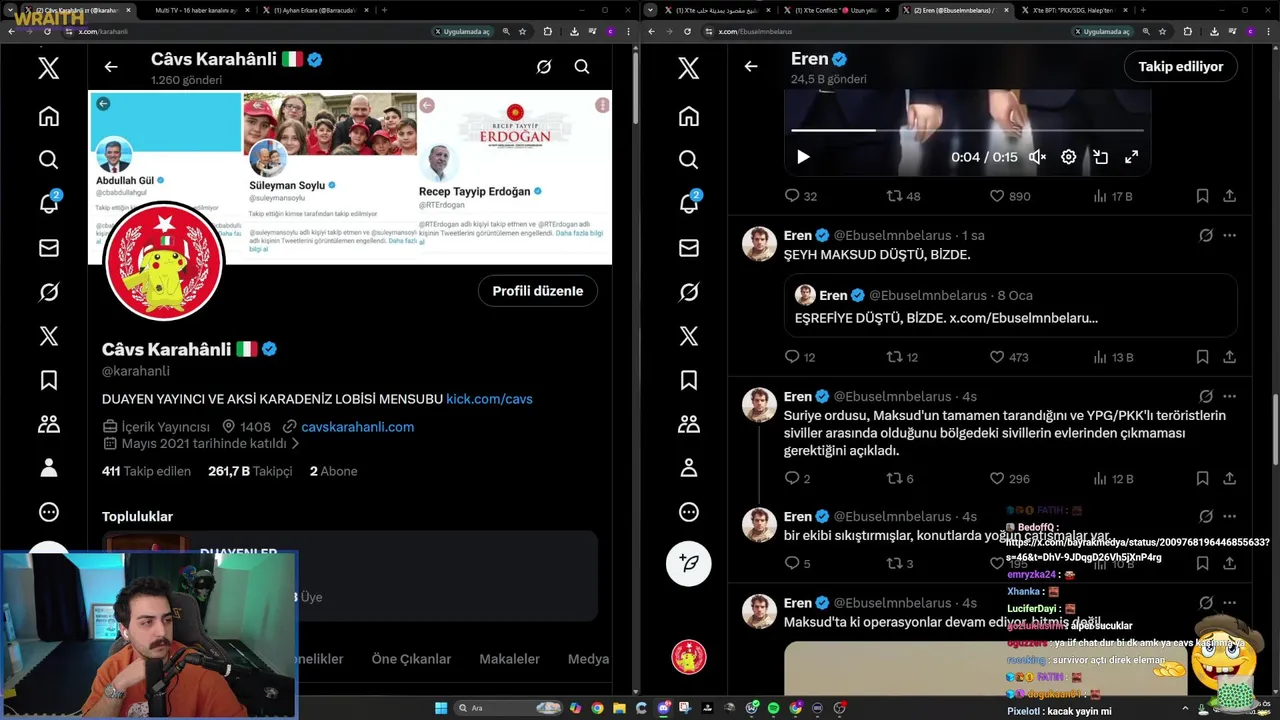Open Messages envelope in left window sidebar

(x=49, y=248)
